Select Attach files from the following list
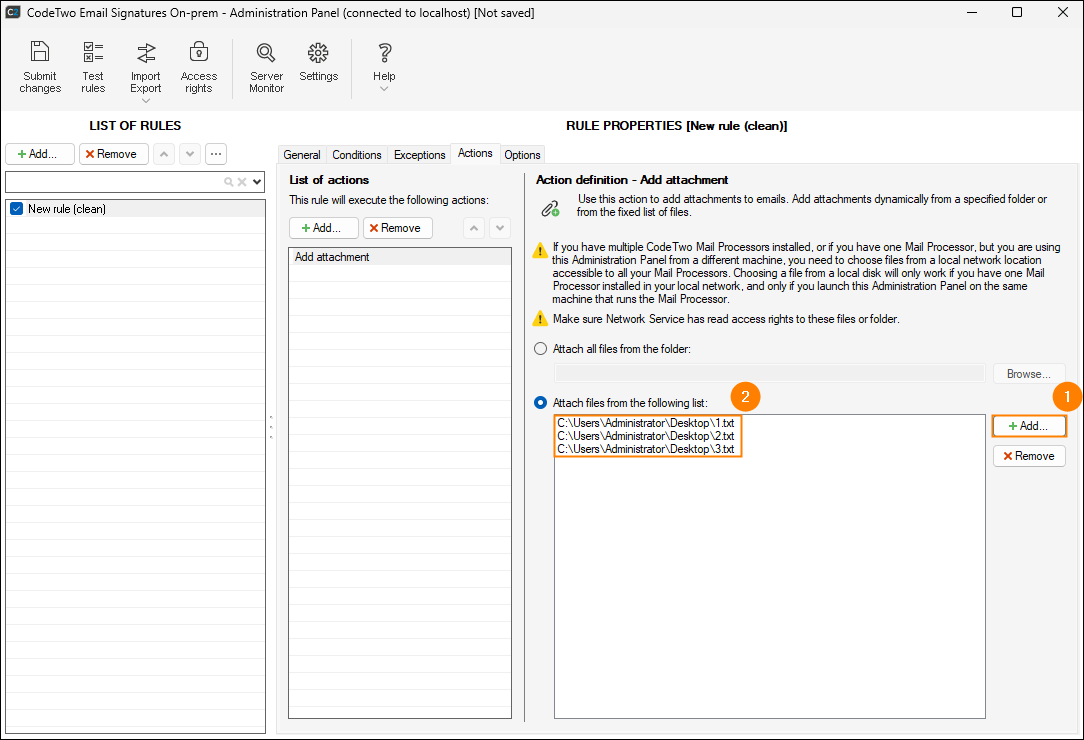This screenshot has height=740, width=1084. [541, 402]
